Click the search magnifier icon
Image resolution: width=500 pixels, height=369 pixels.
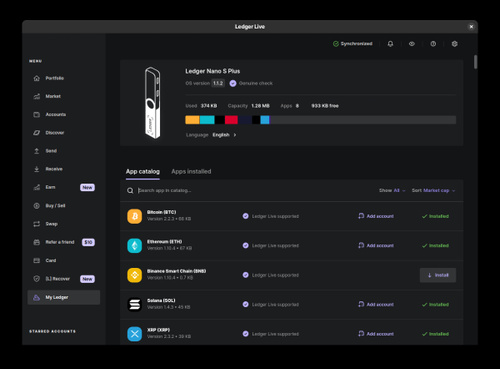tap(130, 191)
